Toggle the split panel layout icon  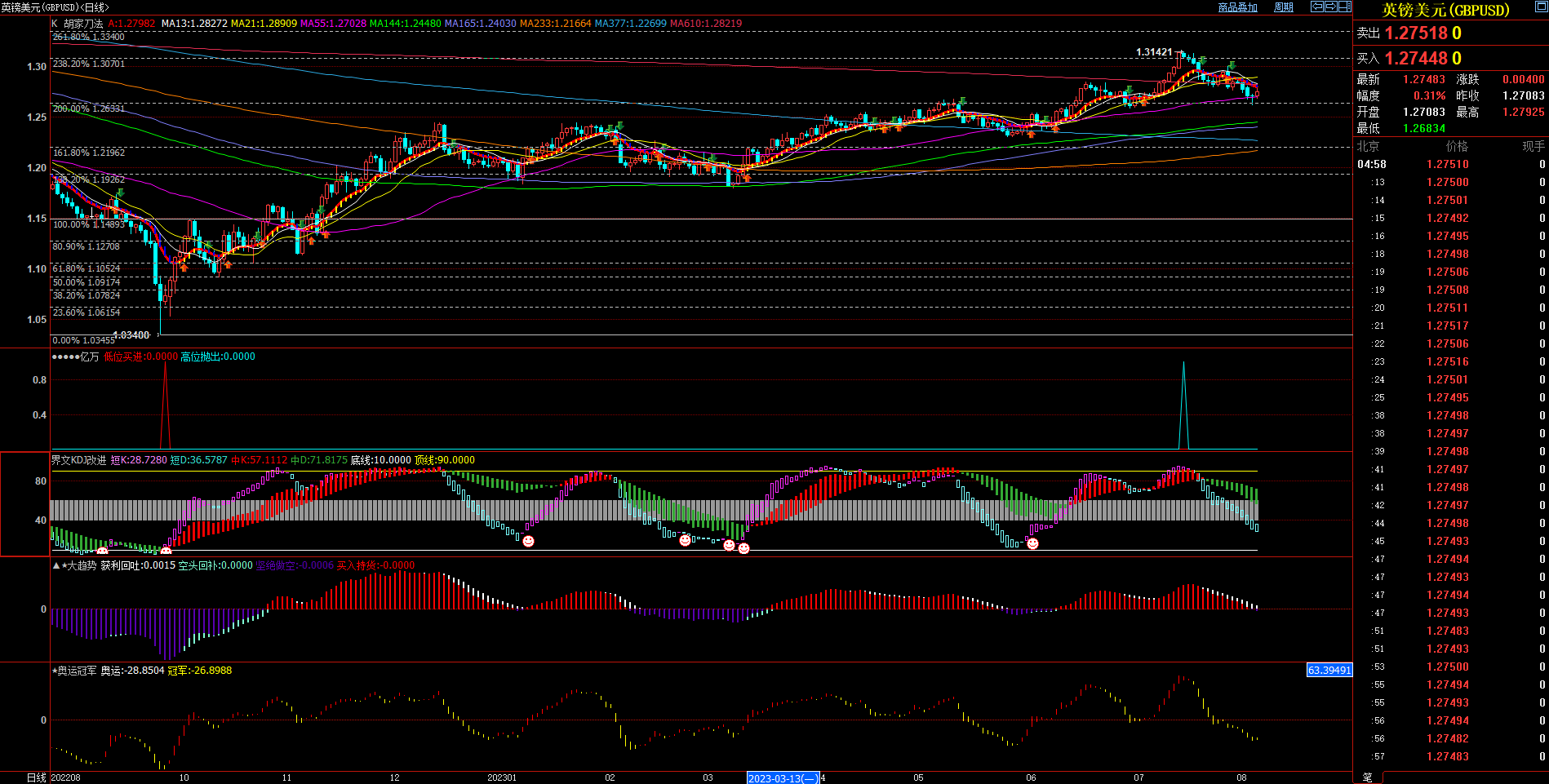(x=1345, y=7)
